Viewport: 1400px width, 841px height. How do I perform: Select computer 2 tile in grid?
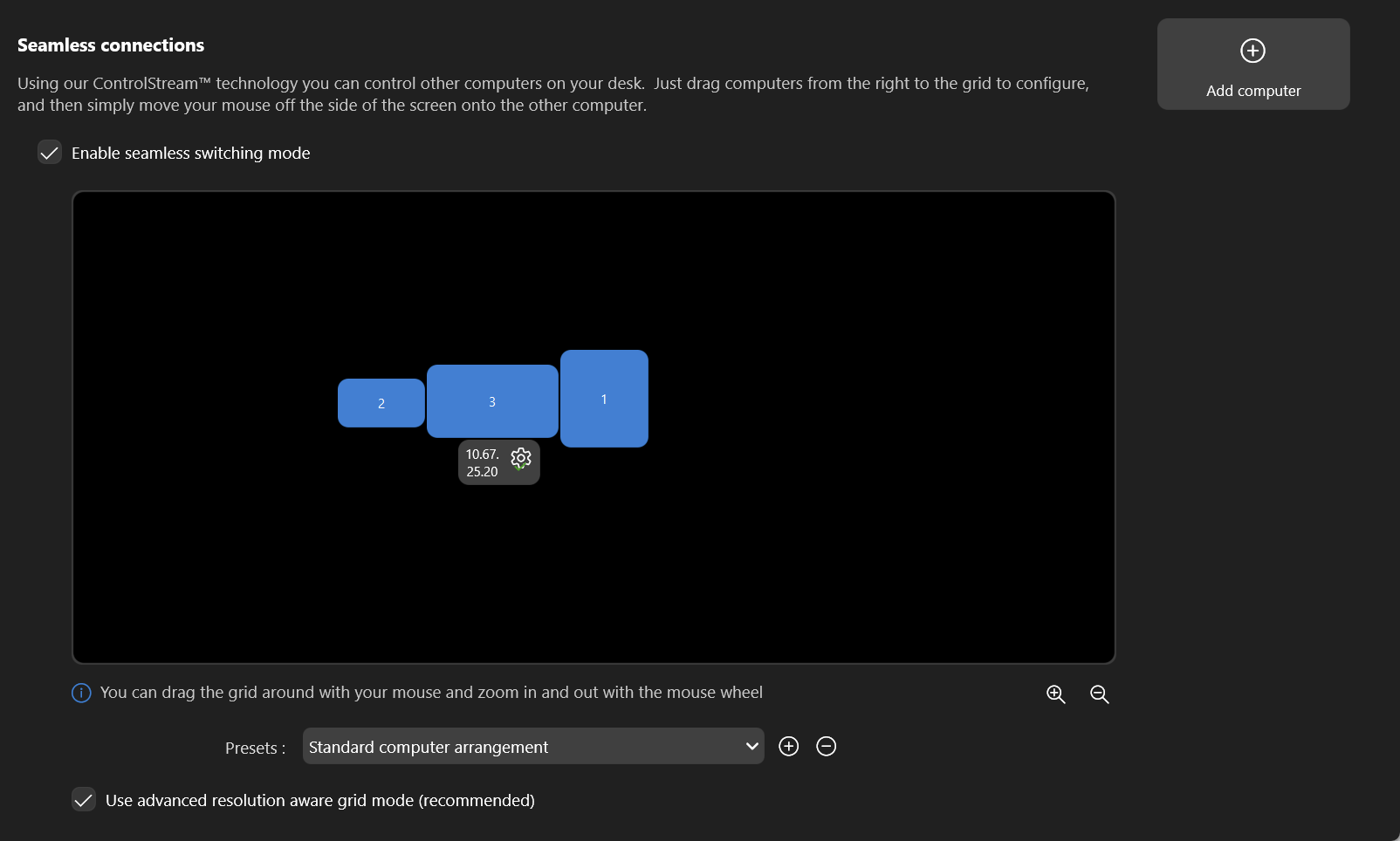pyautogui.click(x=381, y=403)
